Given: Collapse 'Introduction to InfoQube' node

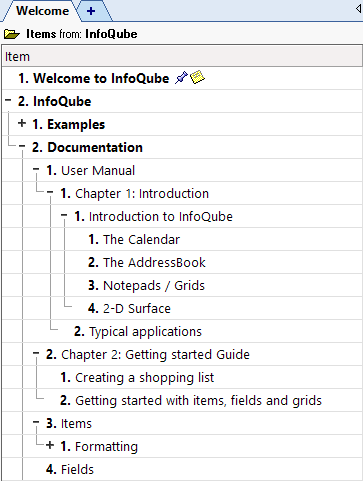Looking at the screenshot, I should [64, 215].
